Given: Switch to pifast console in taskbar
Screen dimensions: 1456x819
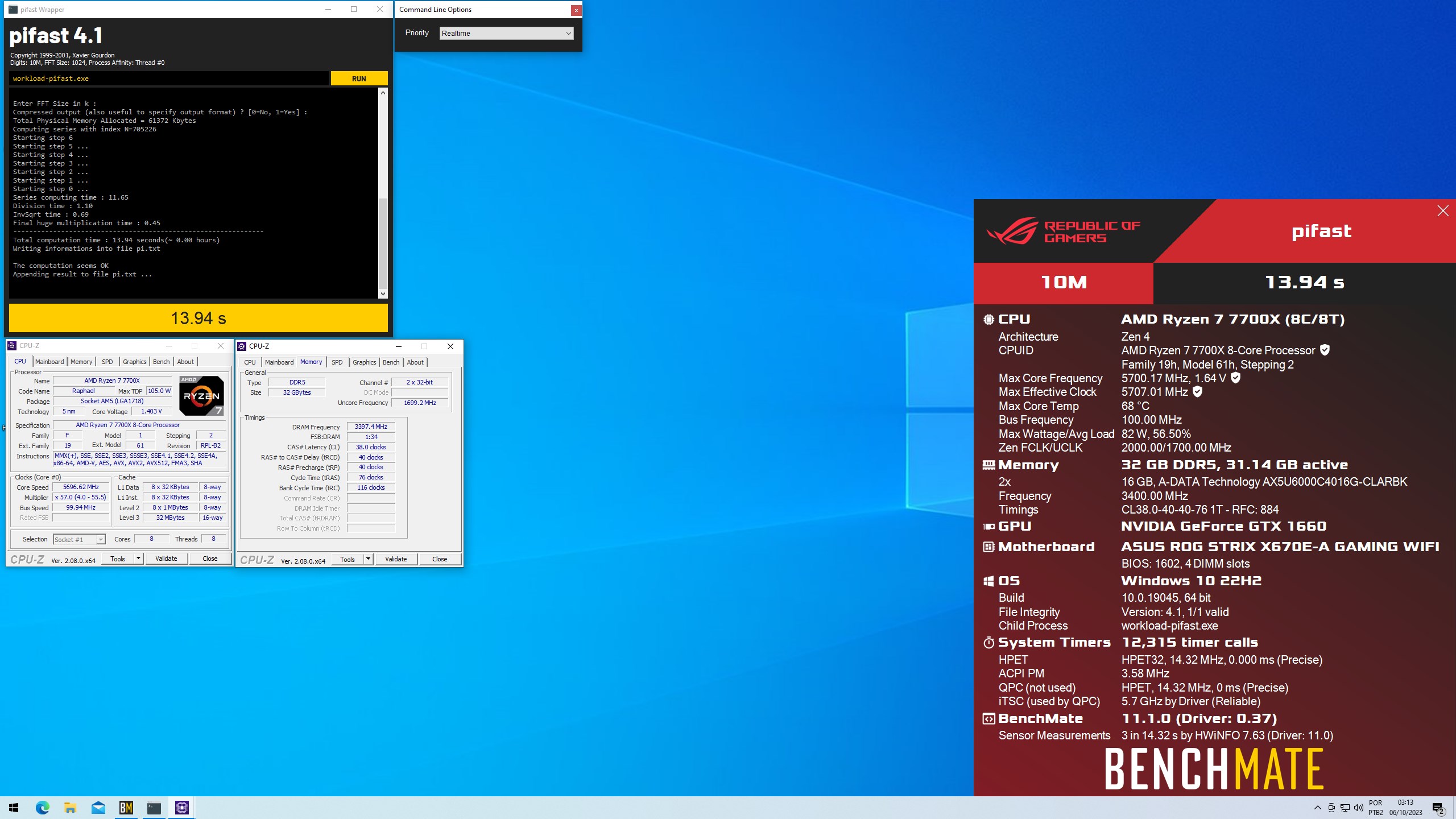Looking at the screenshot, I should (154, 808).
